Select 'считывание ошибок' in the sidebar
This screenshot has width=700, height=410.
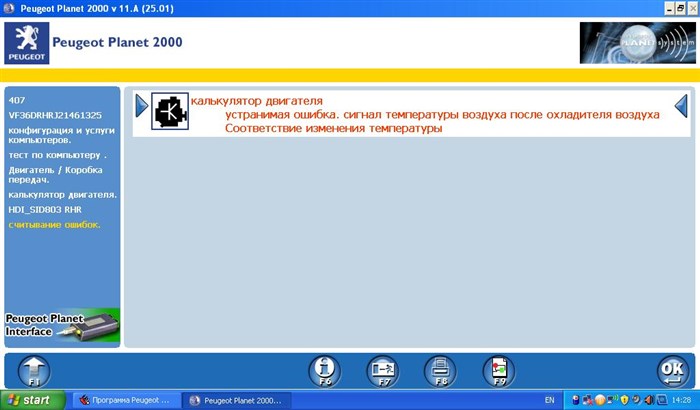[x=54, y=224]
